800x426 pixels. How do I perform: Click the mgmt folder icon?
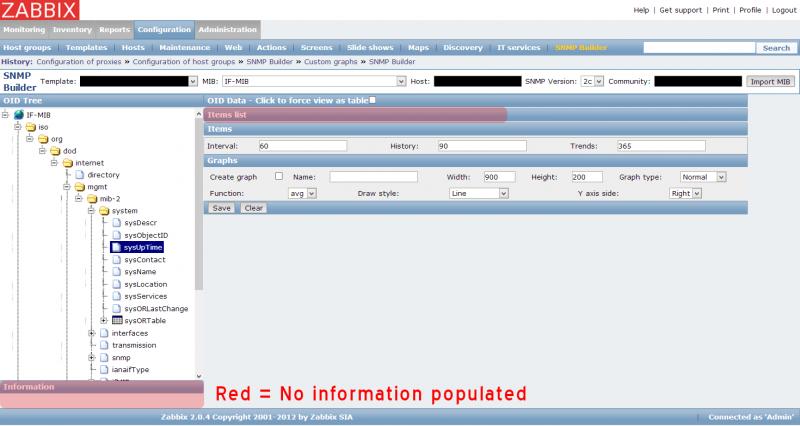(80, 187)
